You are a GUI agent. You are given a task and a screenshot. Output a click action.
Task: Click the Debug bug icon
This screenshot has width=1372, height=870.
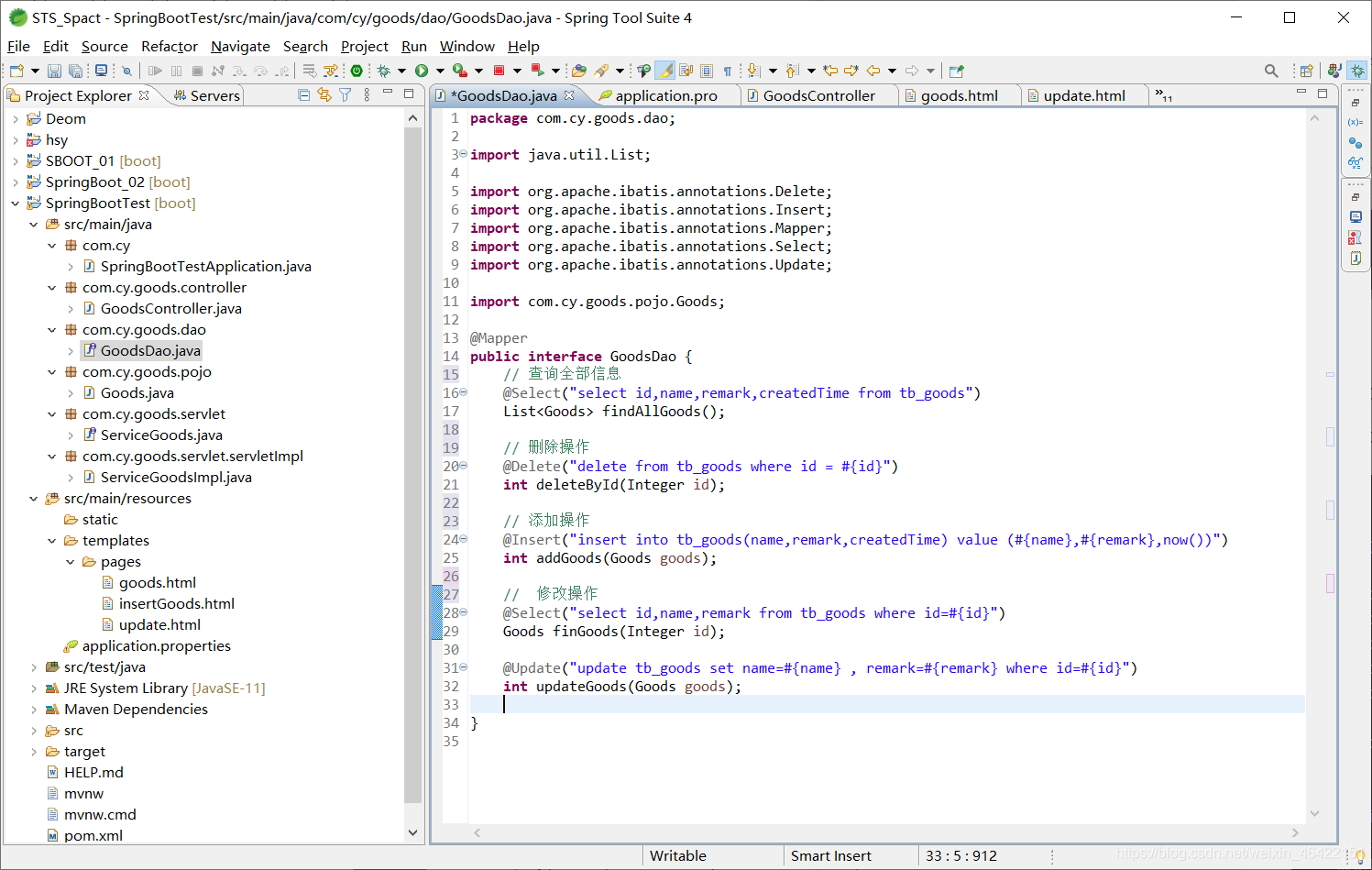[x=383, y=71]
